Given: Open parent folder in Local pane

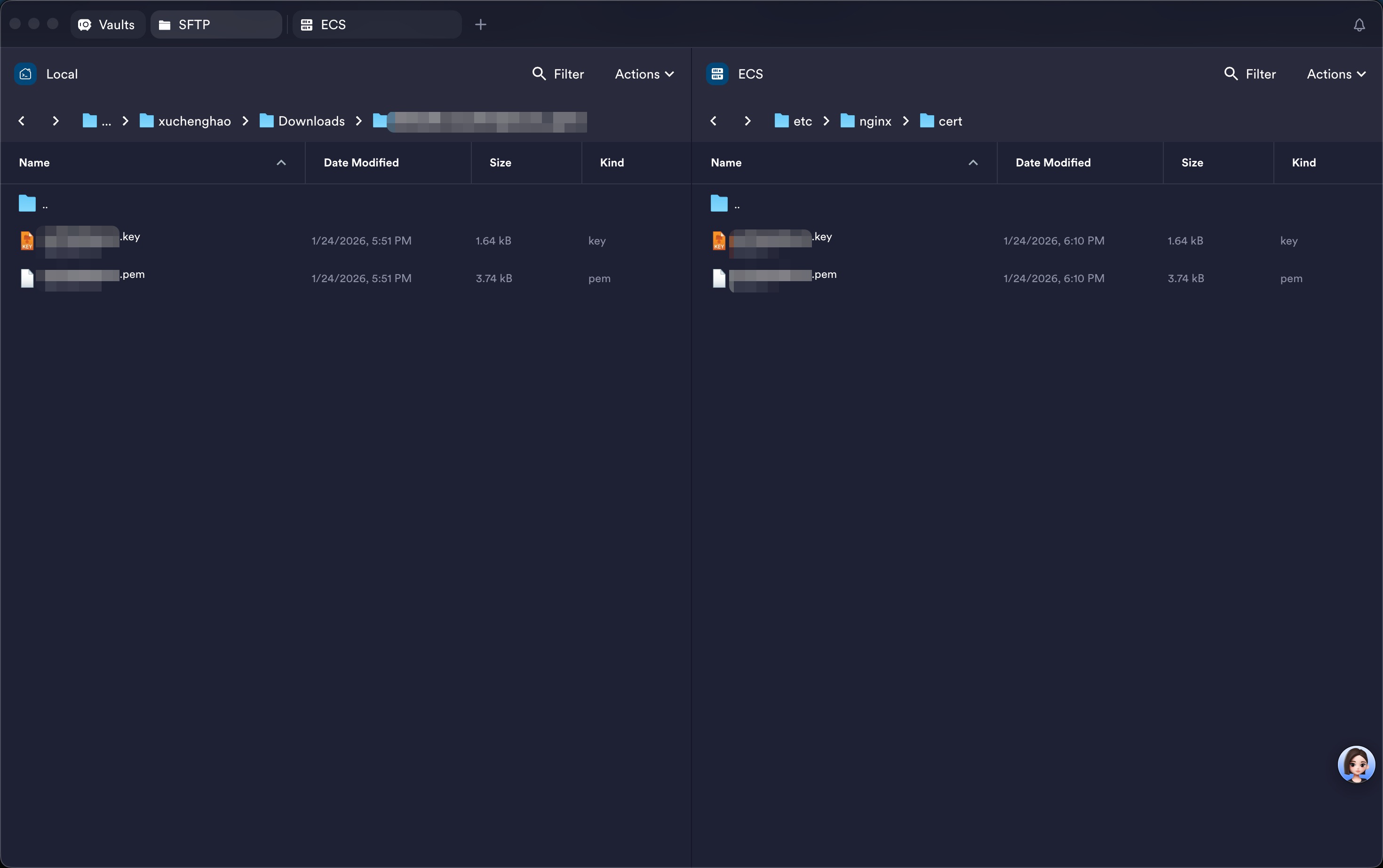Looking at the screenshot, I should click(x=33, y=204).
